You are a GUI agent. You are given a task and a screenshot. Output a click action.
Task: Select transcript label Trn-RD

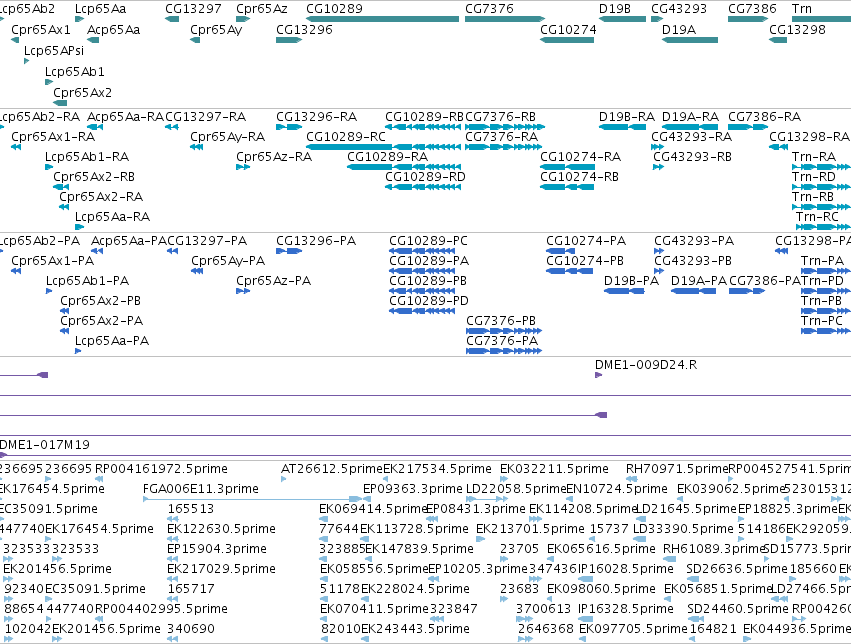click(814, 177)
